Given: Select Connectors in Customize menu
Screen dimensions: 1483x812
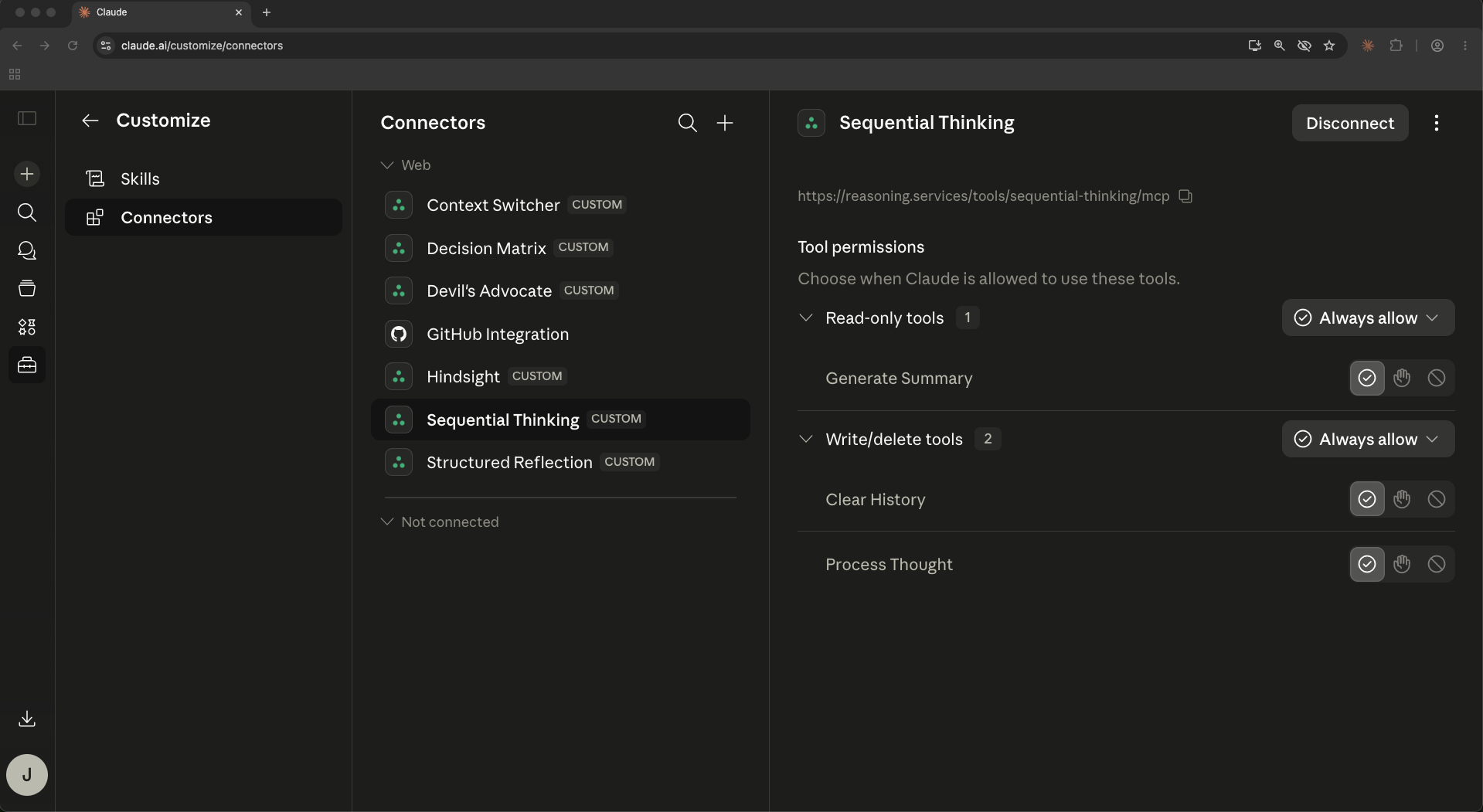Looking at the screenshot, I should [x=203, y=217].
